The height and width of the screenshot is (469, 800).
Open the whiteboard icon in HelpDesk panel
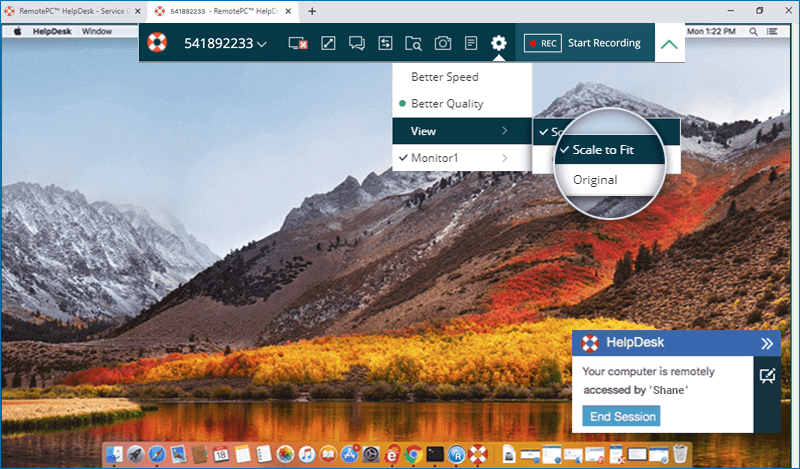click(767, 376)
